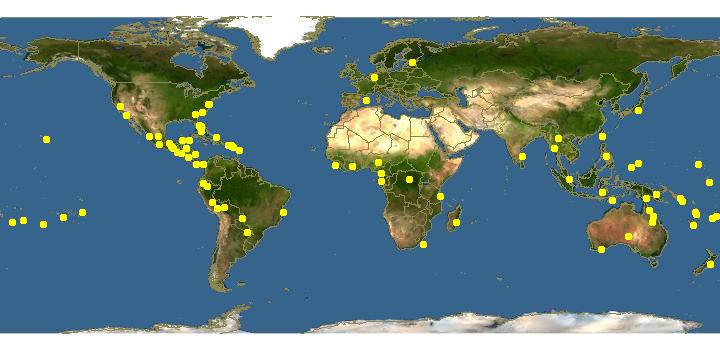This screenshot has width=720, height=360.
Task: Select the dot on South Africa's southeast coast
Action: [x=423, y=245]
